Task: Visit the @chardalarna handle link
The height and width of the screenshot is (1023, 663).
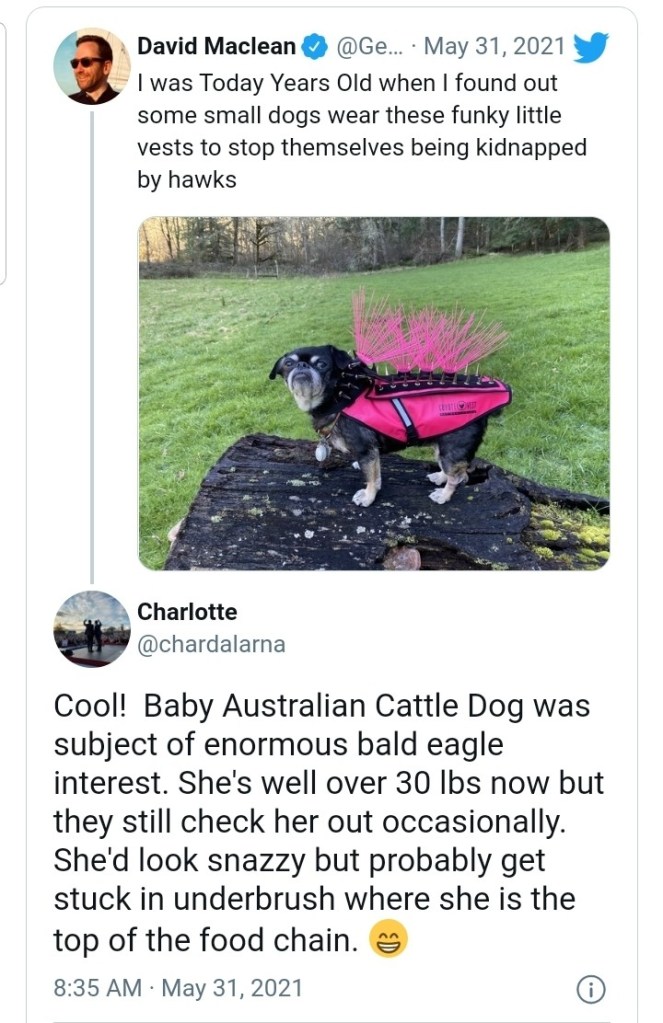Action: (x=211, y=644)
